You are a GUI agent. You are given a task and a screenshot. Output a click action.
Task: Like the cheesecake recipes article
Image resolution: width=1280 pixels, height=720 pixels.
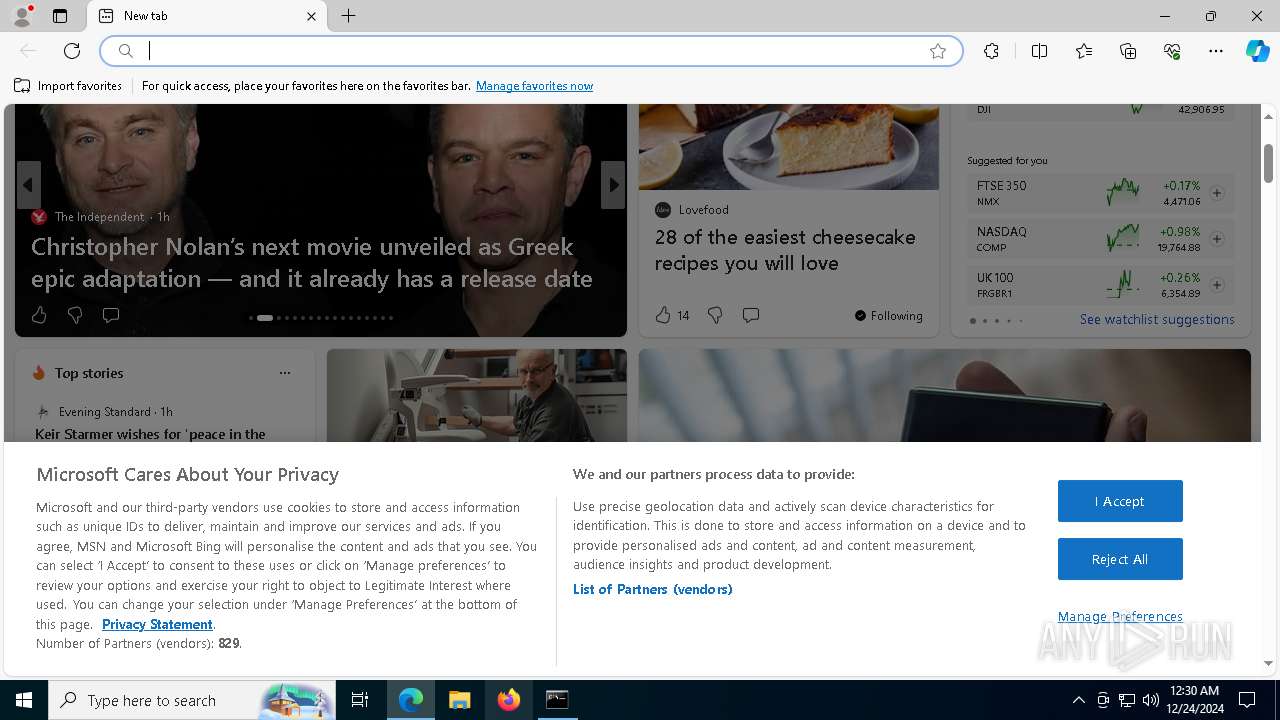click(x=672, y=315)
